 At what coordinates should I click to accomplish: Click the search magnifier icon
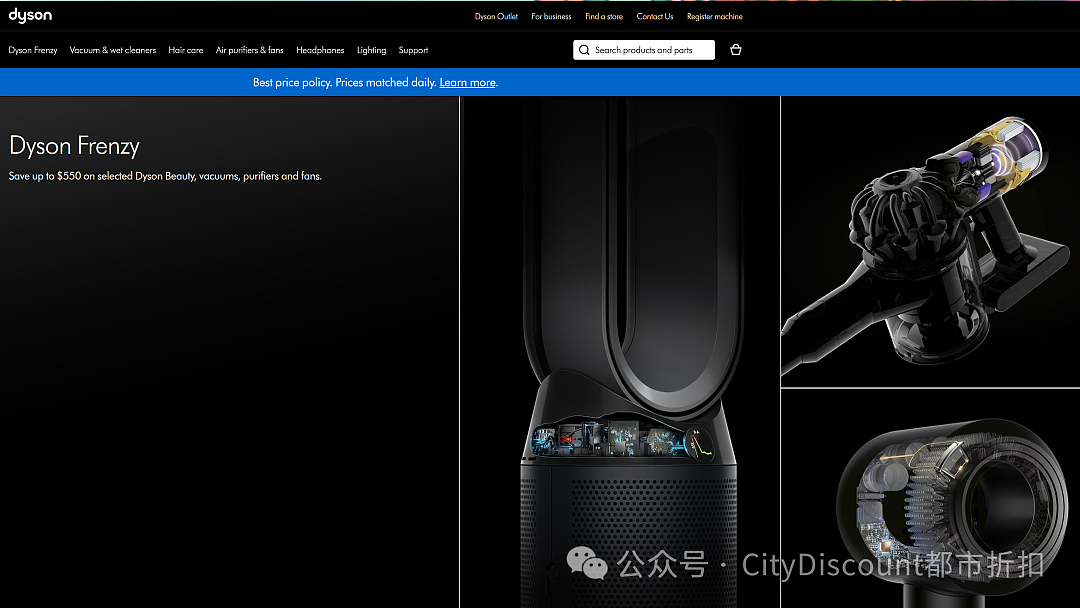584,50
